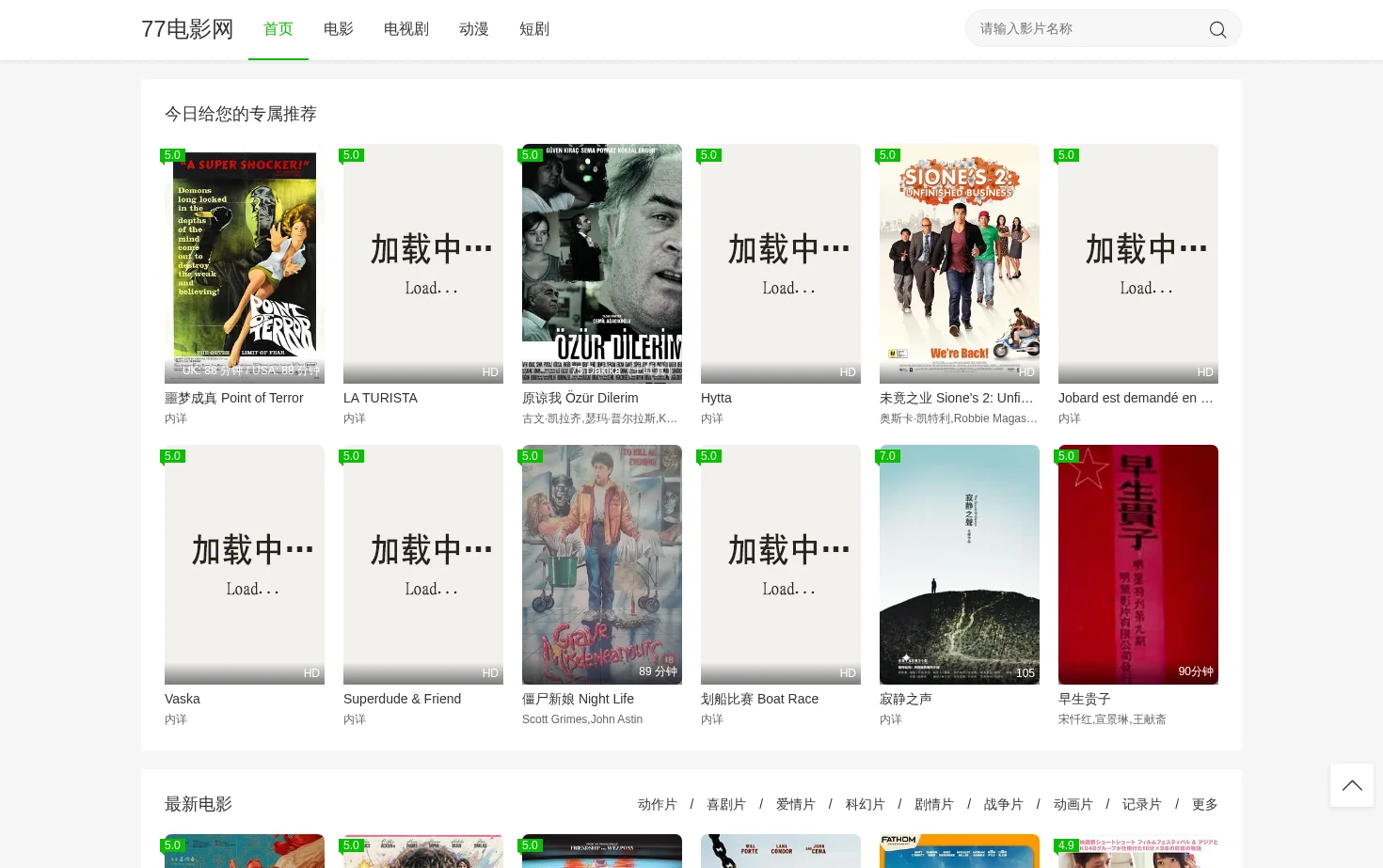Click the Hytta title link

pyautogui.click(x=716, y=398)
